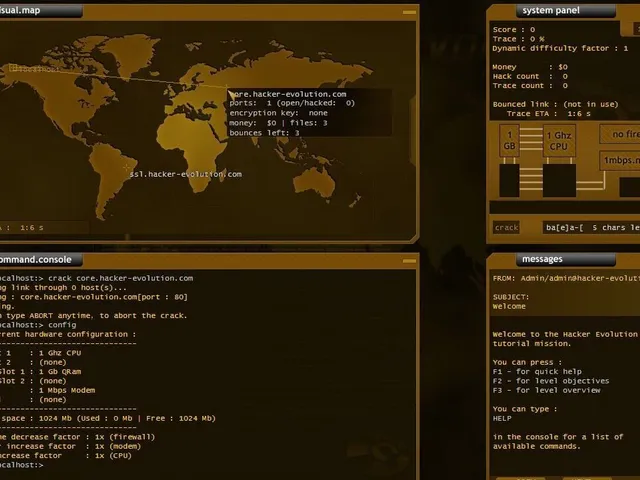Click 'F2 - for level objectives' message line
The width and height of the screenshot is (640, 480).
tap(551, 381)
